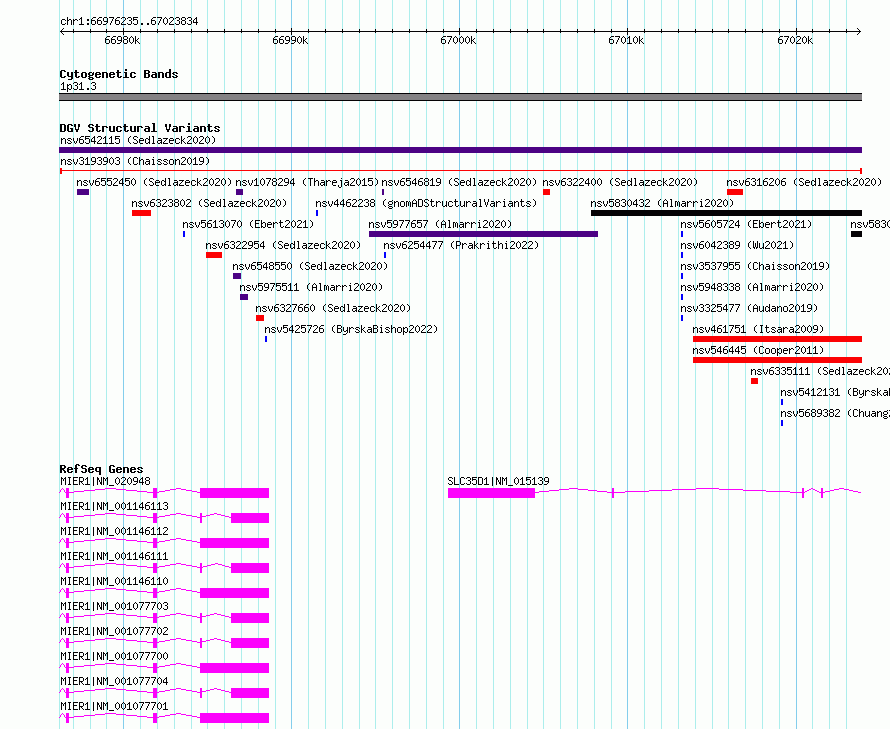Select SLC35D1 large magenta exon block
Viewport: 890px width, 729px height.
492,493
